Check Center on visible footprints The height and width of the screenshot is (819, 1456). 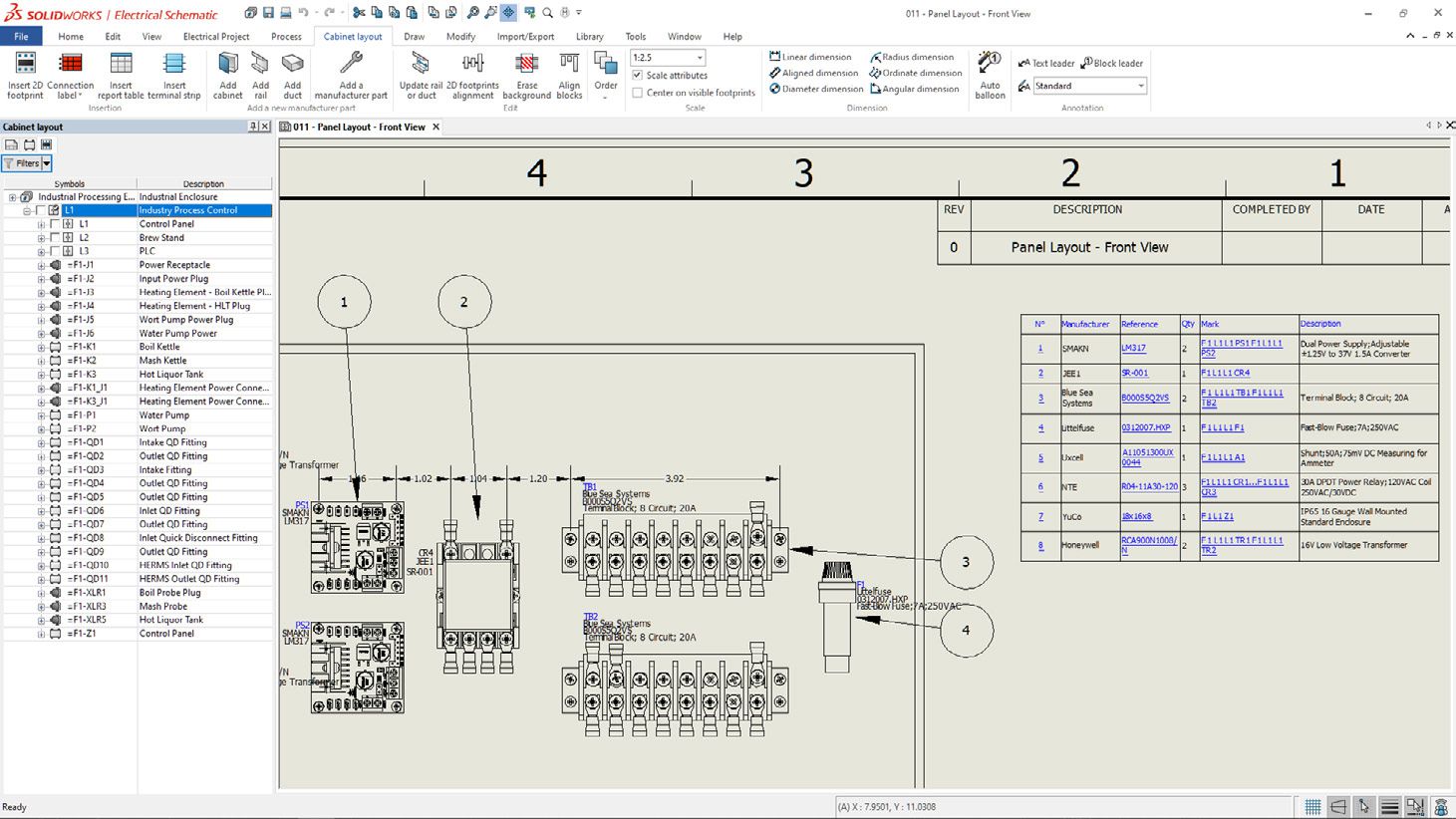coord(636,92)
